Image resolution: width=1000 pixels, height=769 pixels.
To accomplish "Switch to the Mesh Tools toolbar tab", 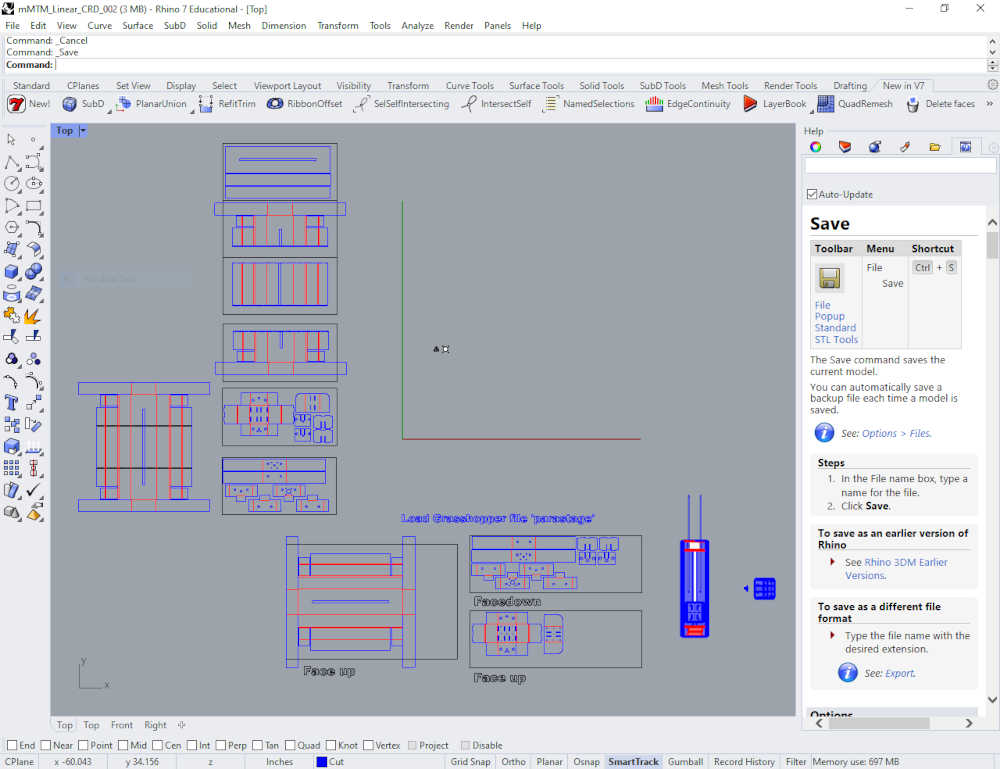I will [x=724, y=85].
